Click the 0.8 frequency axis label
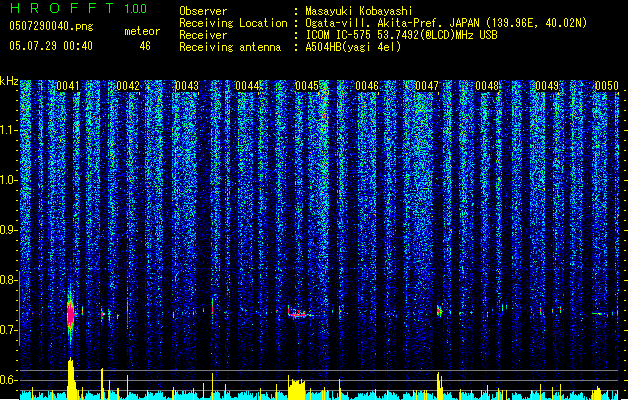Screen dimensions: 629x400 [x=8, y=280]
